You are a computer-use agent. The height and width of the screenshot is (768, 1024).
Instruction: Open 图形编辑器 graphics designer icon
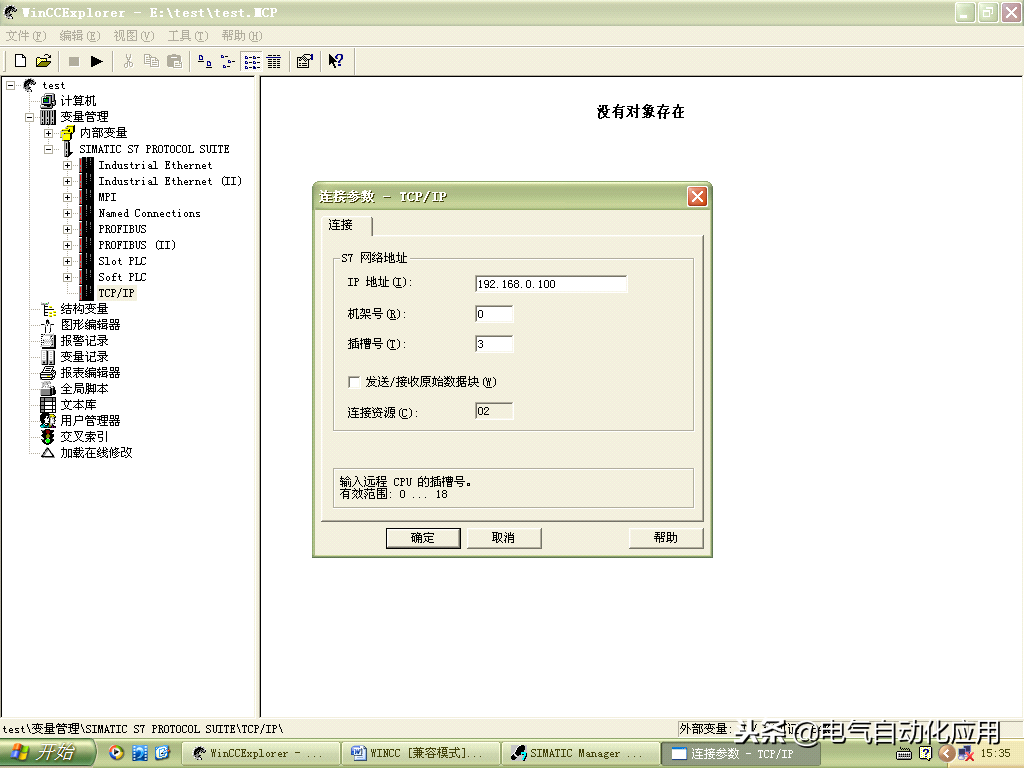[48, 325]
